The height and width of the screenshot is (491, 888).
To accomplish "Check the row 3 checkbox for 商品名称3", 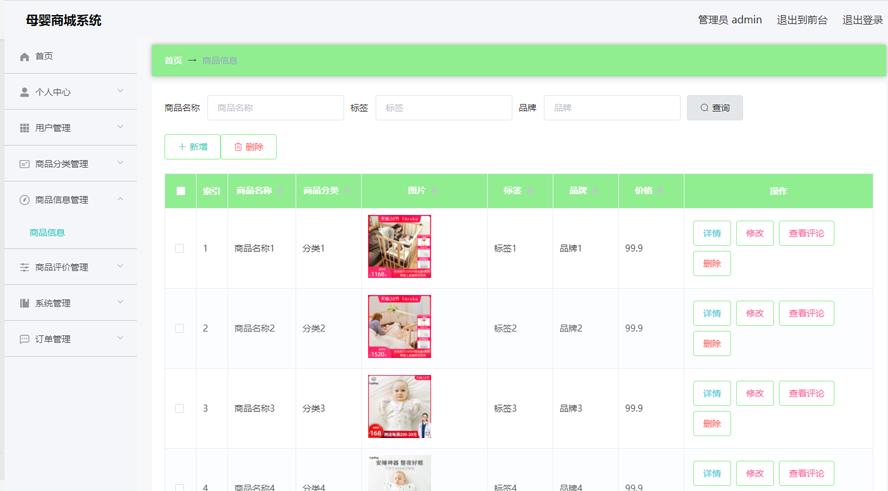I will (x=180, y=408).
